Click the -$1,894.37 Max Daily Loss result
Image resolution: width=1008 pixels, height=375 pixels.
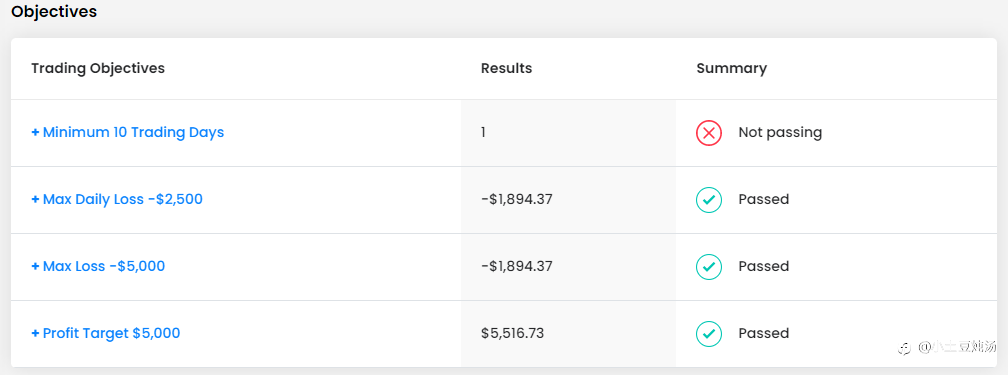tap(517, 199)
